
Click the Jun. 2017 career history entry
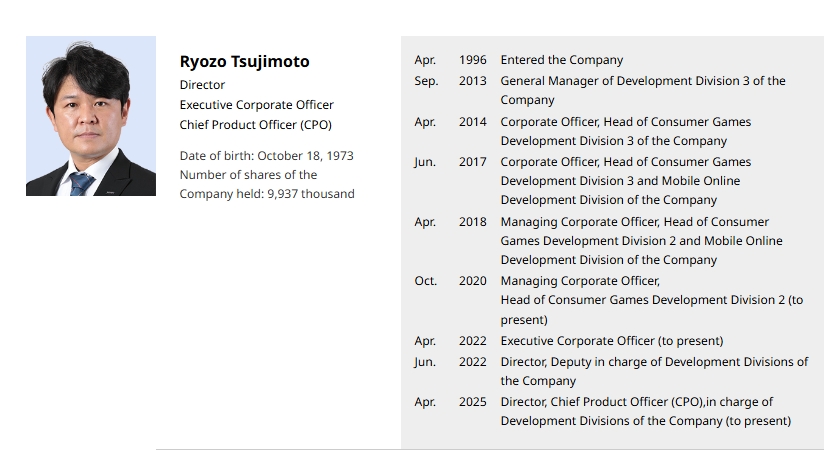pyautogui.click(x=583, y=181)
